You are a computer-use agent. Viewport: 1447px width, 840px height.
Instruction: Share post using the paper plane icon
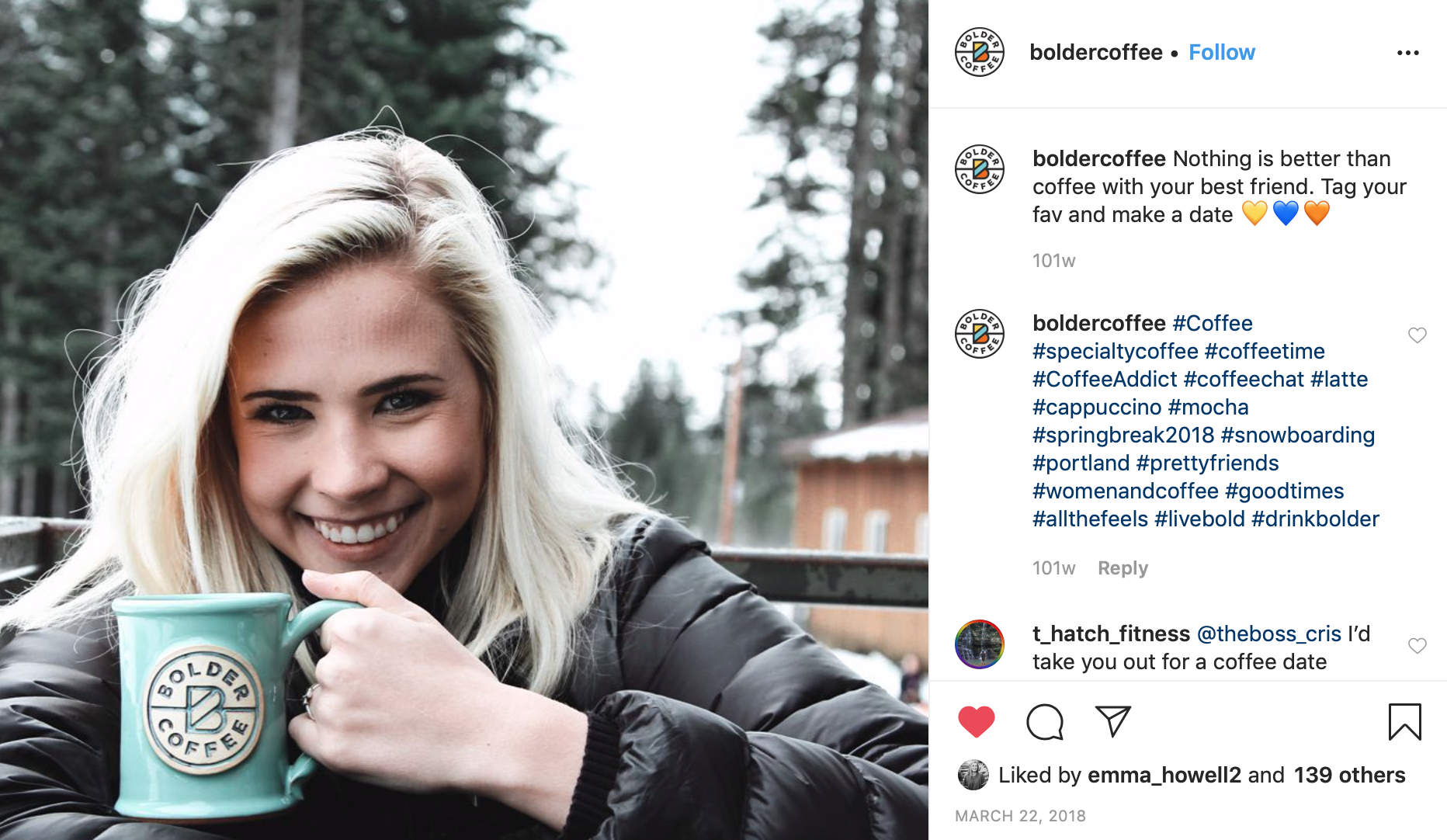(1112, 721)
